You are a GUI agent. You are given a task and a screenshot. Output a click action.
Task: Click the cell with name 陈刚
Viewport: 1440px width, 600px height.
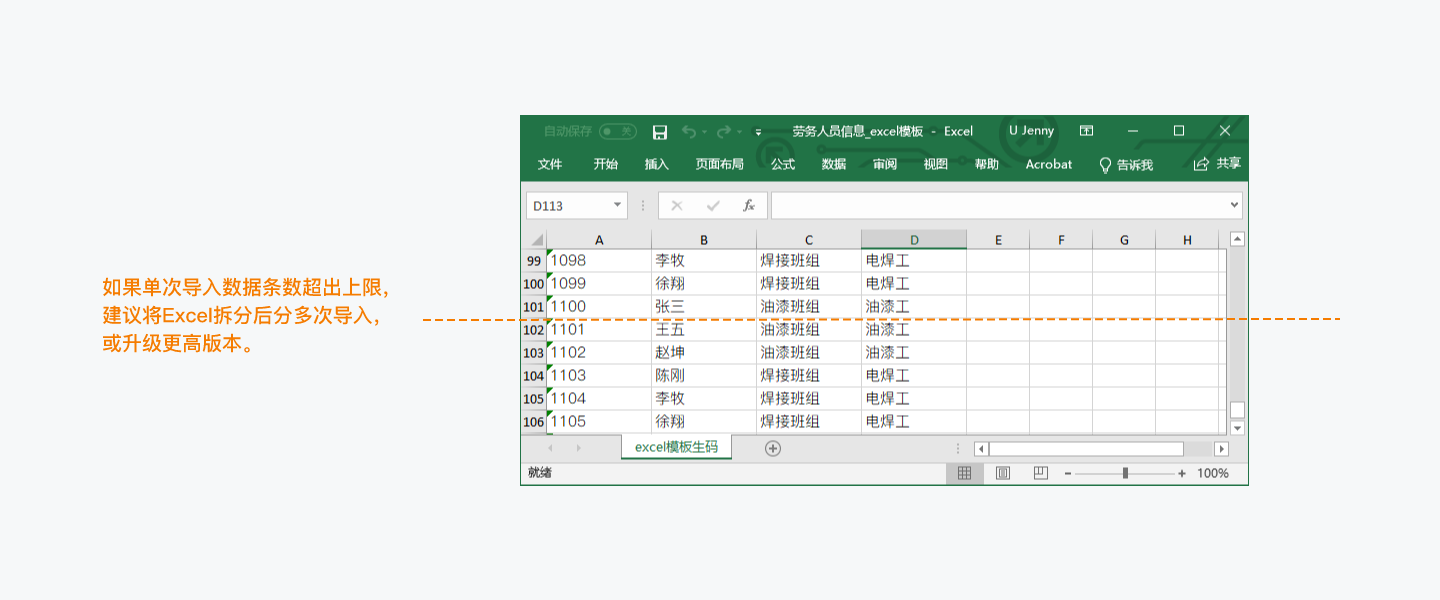coord(704,376)
